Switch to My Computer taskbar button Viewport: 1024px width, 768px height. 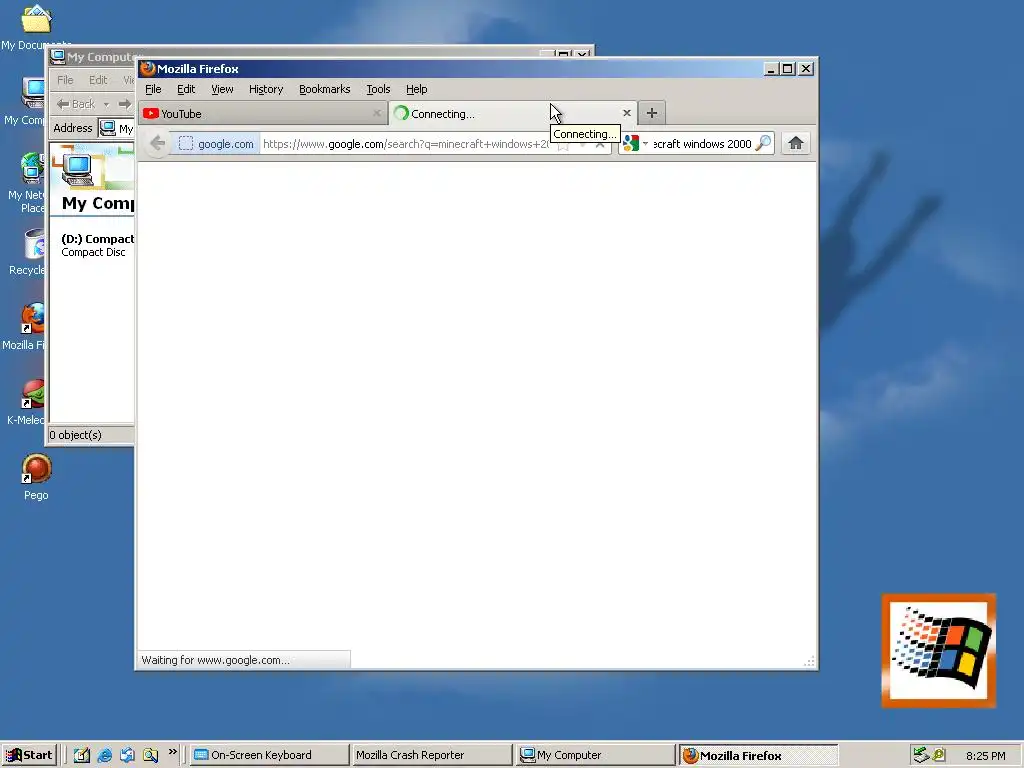click(594, 755)
